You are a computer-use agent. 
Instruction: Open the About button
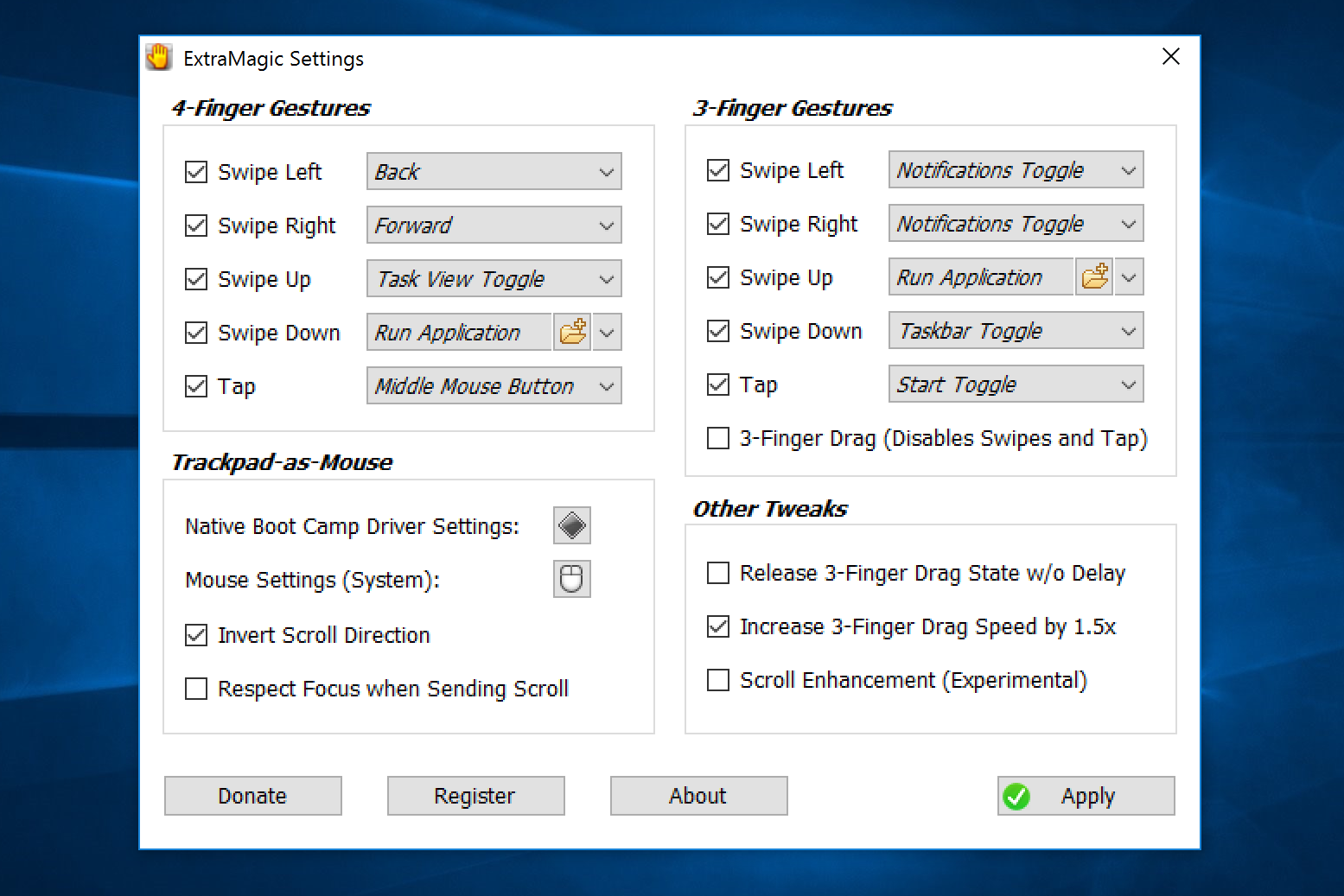pos(699,796)
